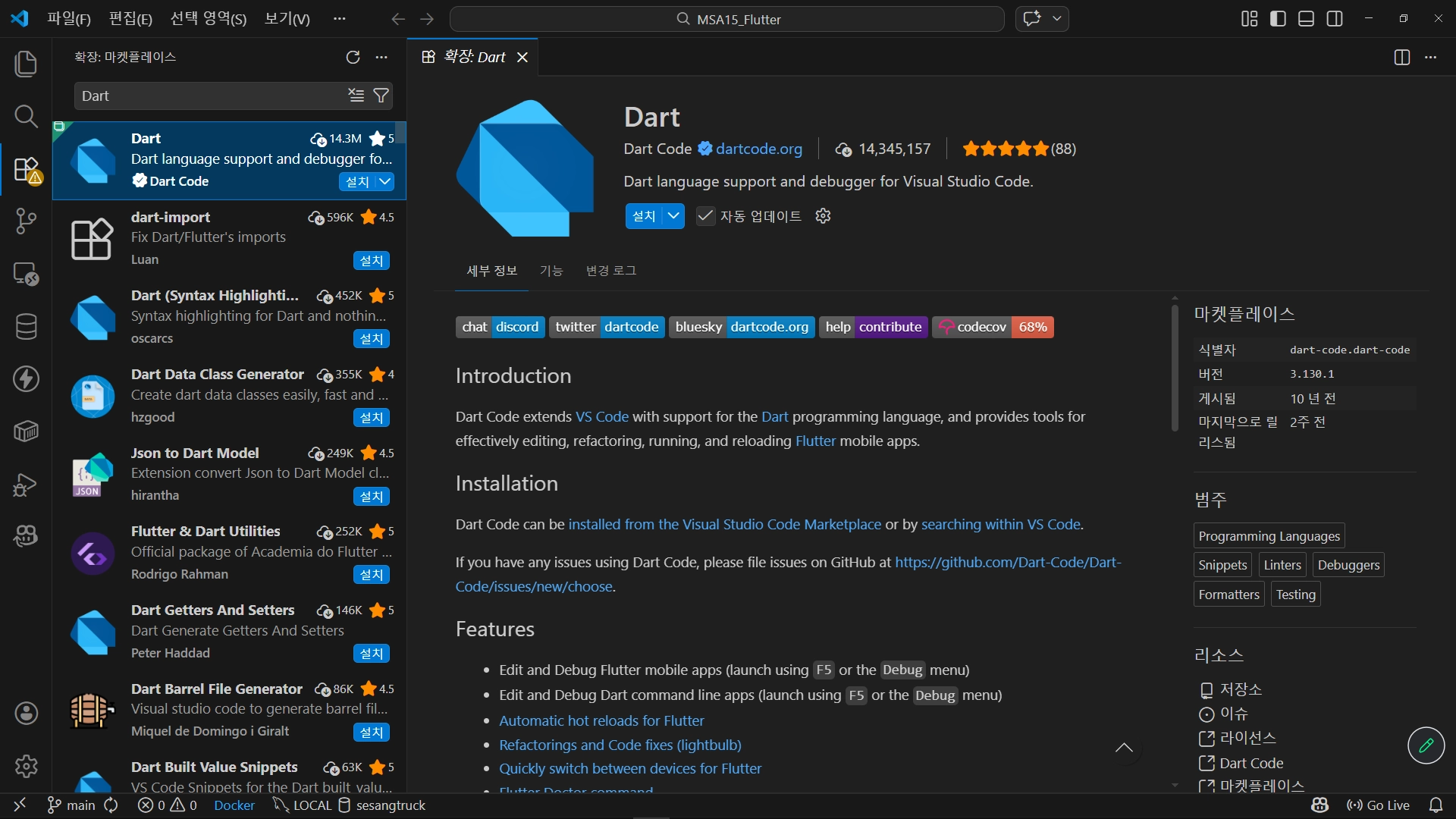Open the Run and Debug view icon
The height and width of the screenshot is (819, 1456).
click(26, 484)
